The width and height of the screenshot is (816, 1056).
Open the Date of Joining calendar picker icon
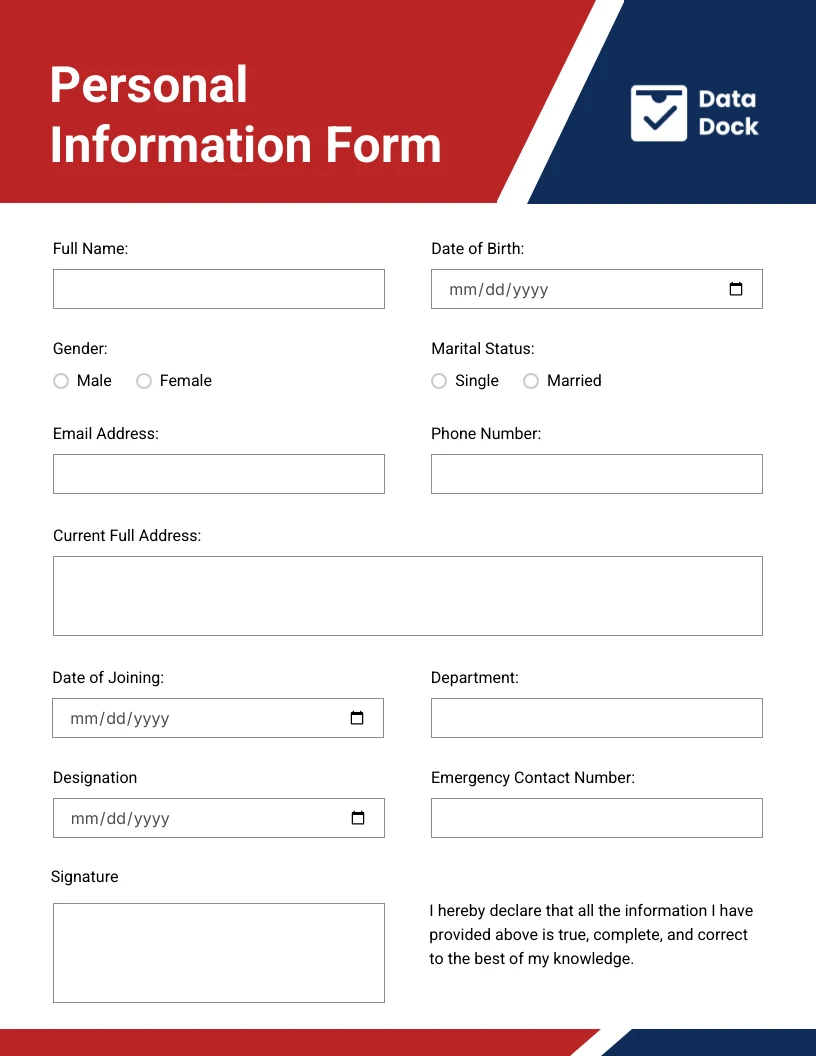pyautogui.click(x=357, y=718)
